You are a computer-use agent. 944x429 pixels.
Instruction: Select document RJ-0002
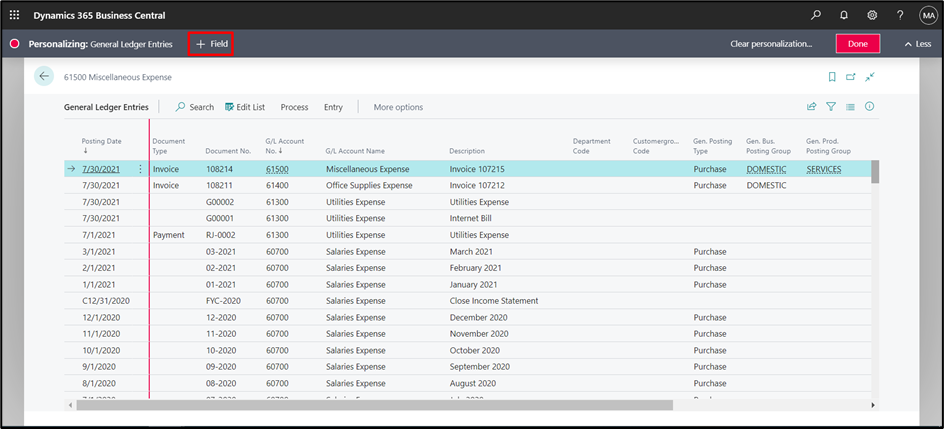[x=219, y=235]
